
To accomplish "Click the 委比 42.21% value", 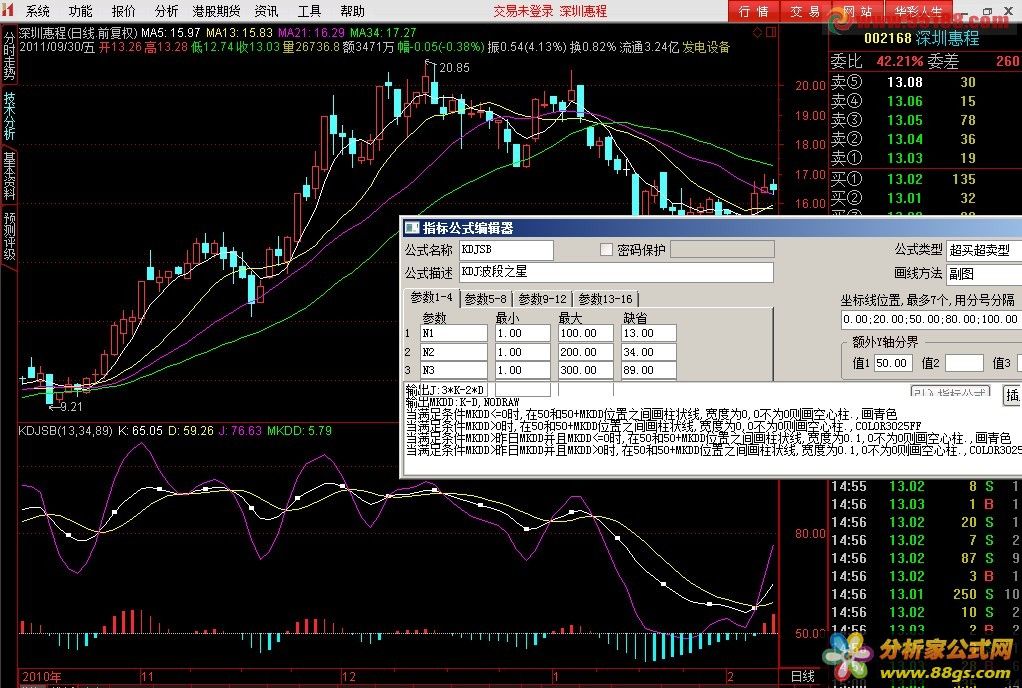I will tap(899, 61).
